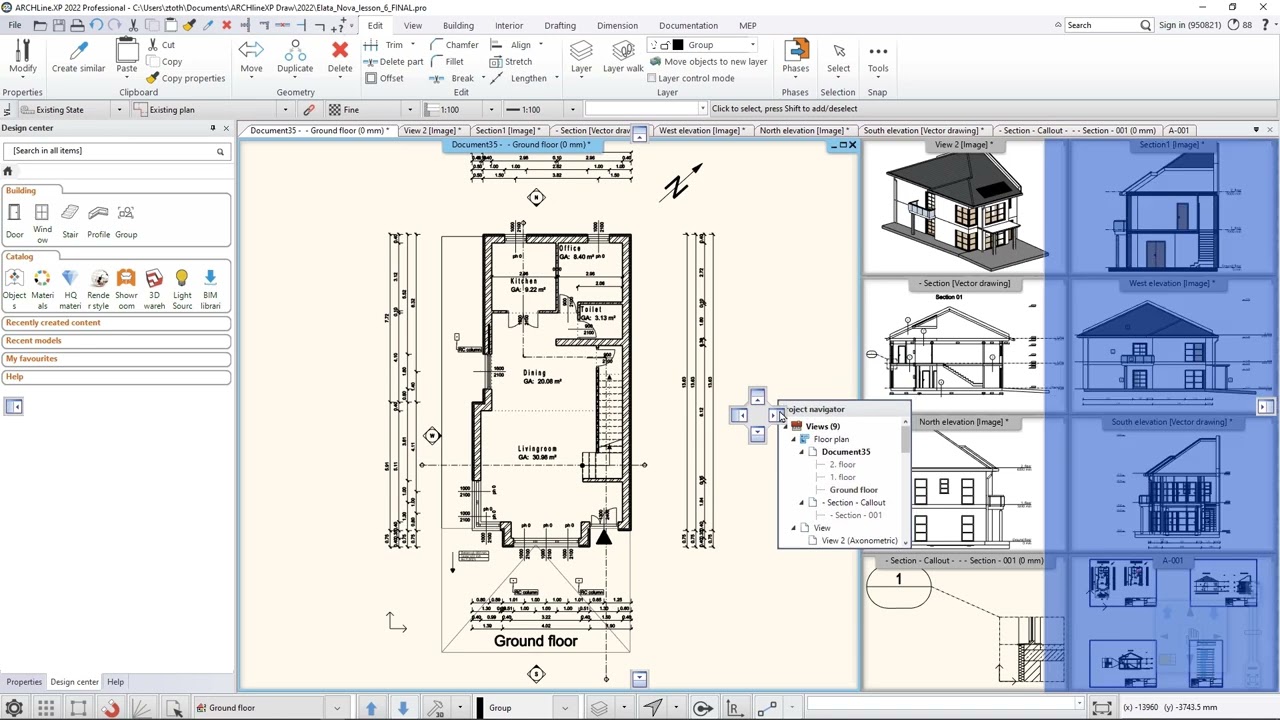Image resolution: width=1280 pixels, height=720 pixels.
Task: Toggle the link icon beside Existing plan
Action: click(x=309, y=110)
